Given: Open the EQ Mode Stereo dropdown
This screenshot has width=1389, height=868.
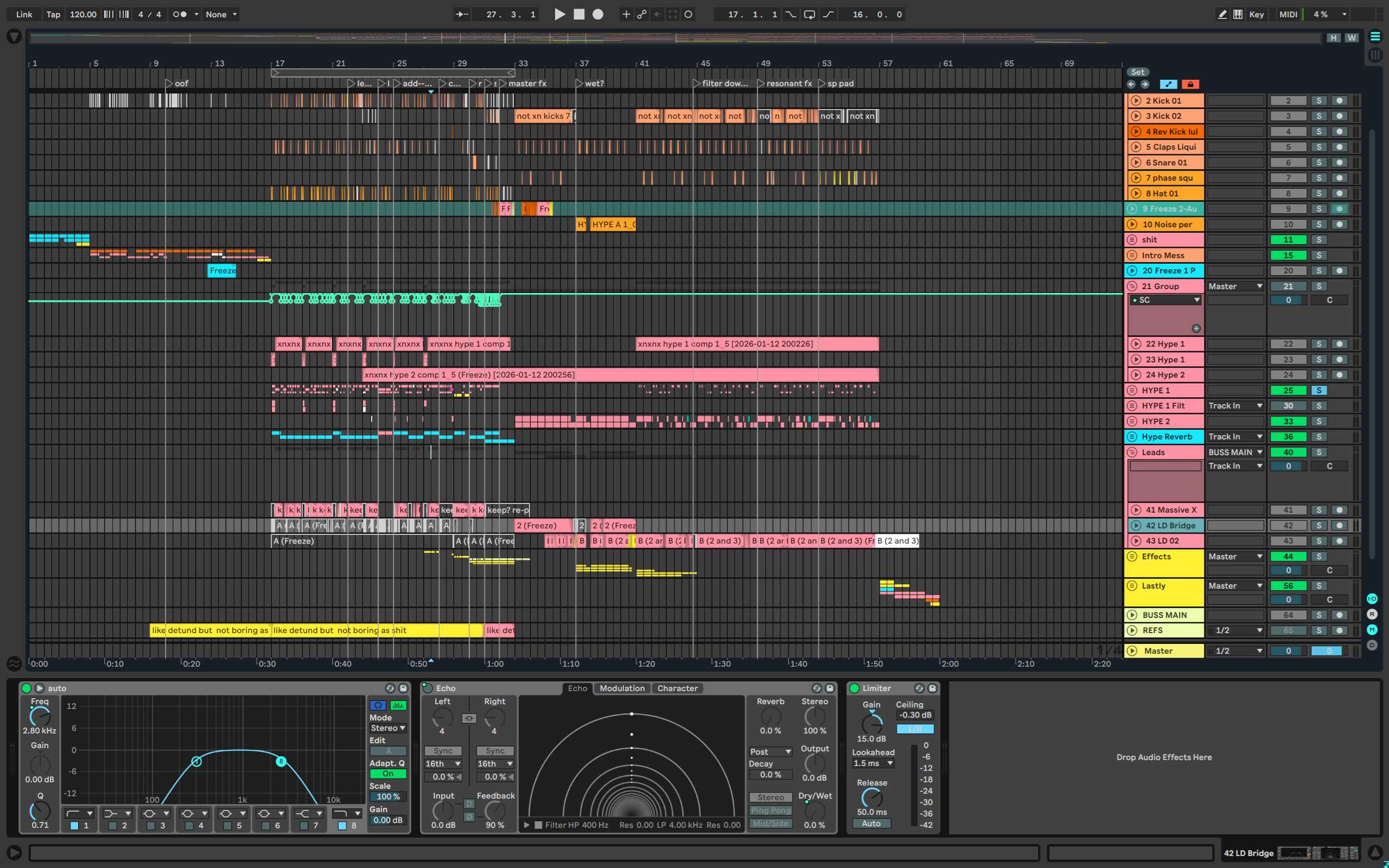Looking at the screenshot, I should click(388, 728).
